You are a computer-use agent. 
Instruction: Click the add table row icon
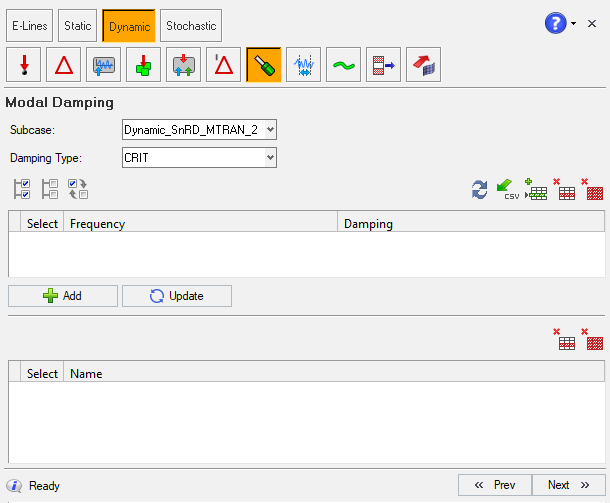click(x=536, y=190)
